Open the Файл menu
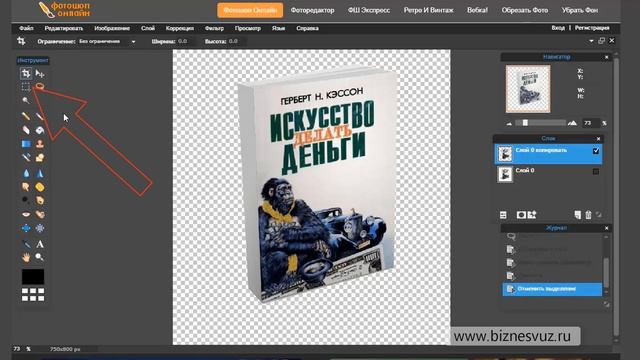Screen dimensions: 640x360 [26, 28]
